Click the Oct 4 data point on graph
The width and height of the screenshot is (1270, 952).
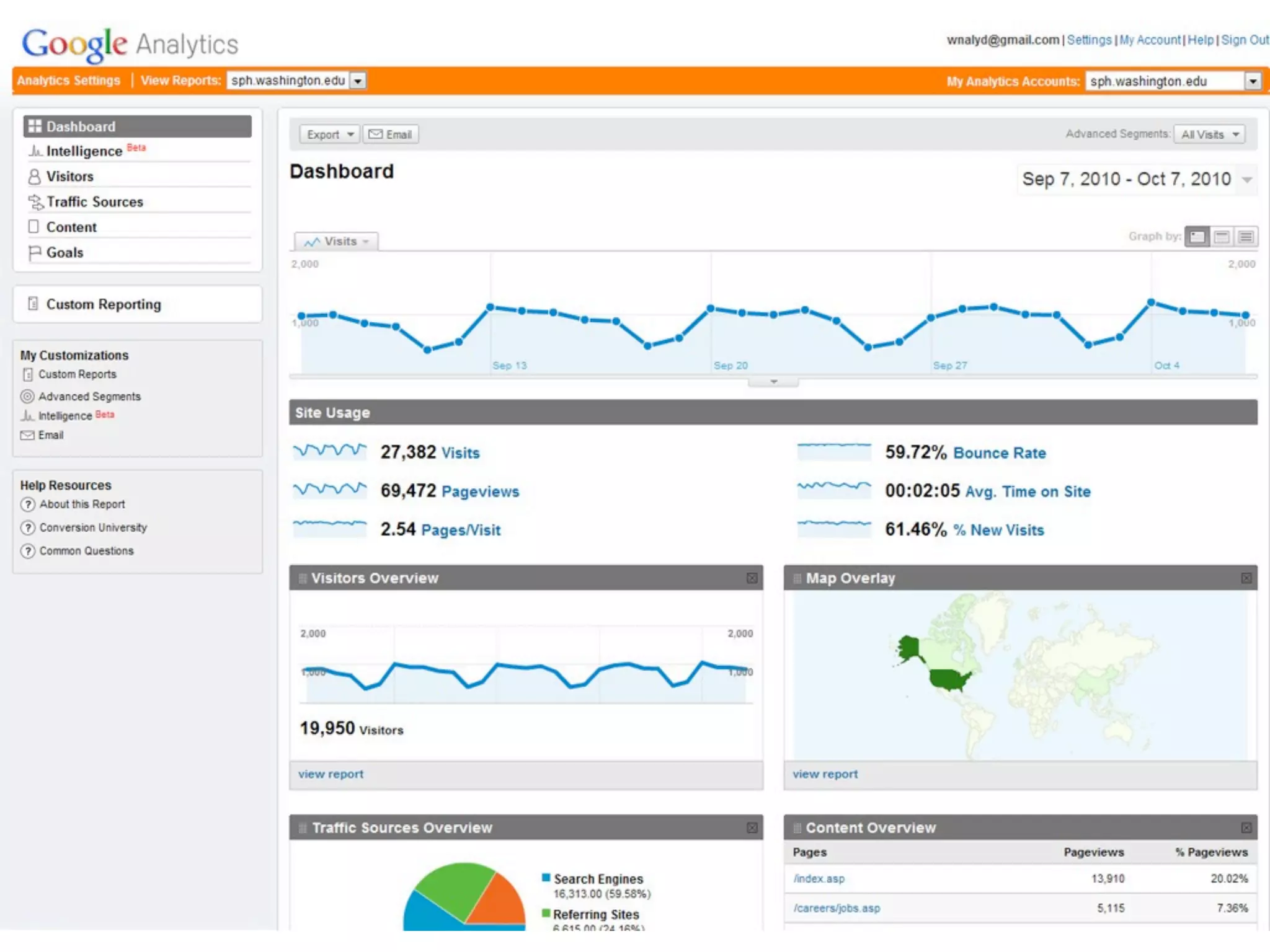pos(1151,302)
